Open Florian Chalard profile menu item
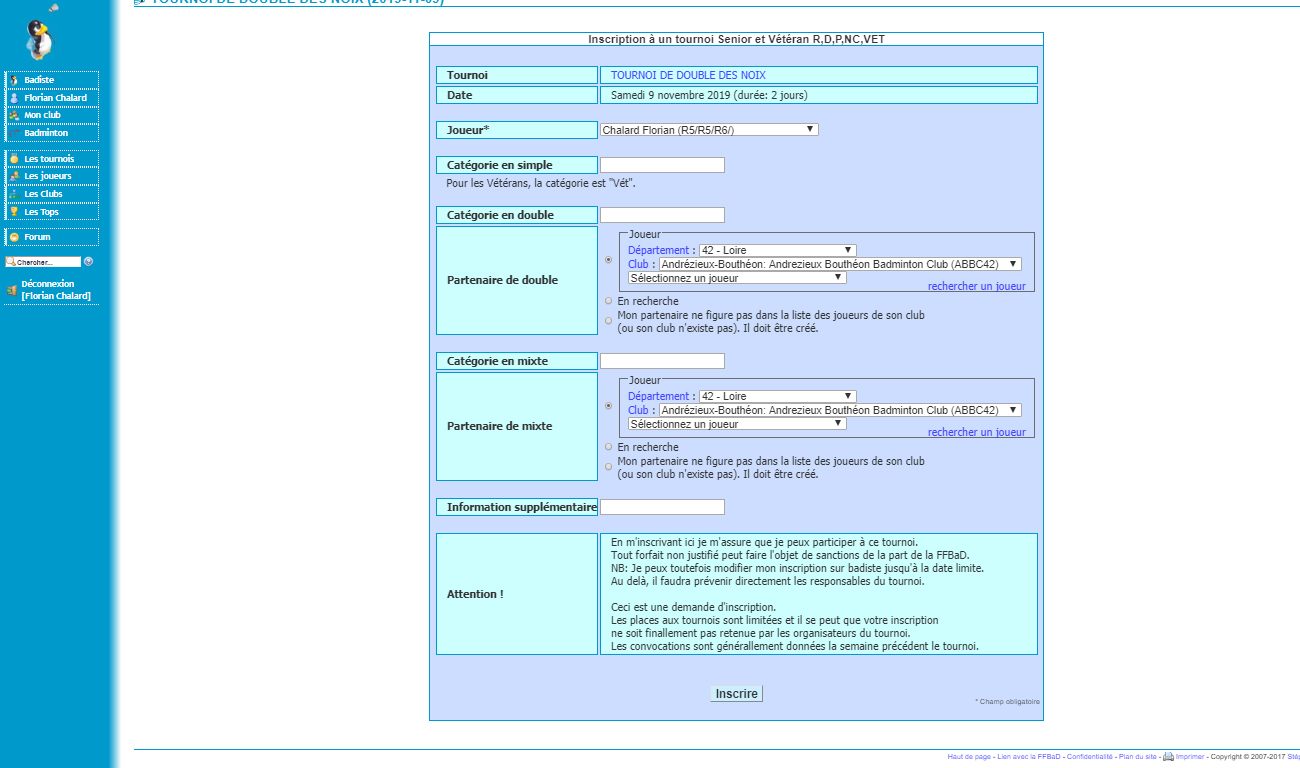 52,98
